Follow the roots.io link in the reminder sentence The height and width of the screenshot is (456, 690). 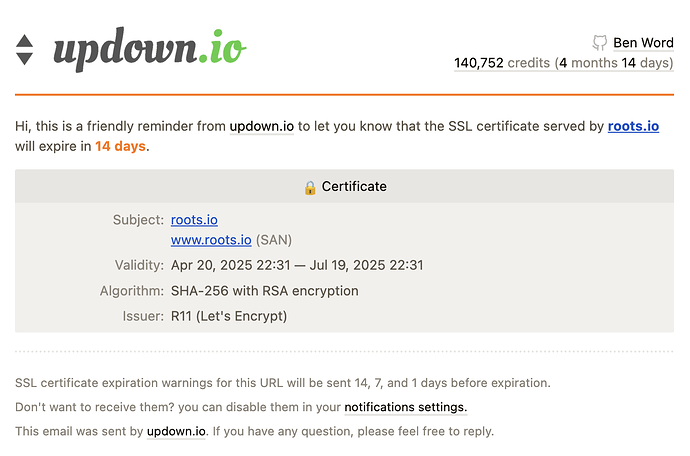pos(633,126)
